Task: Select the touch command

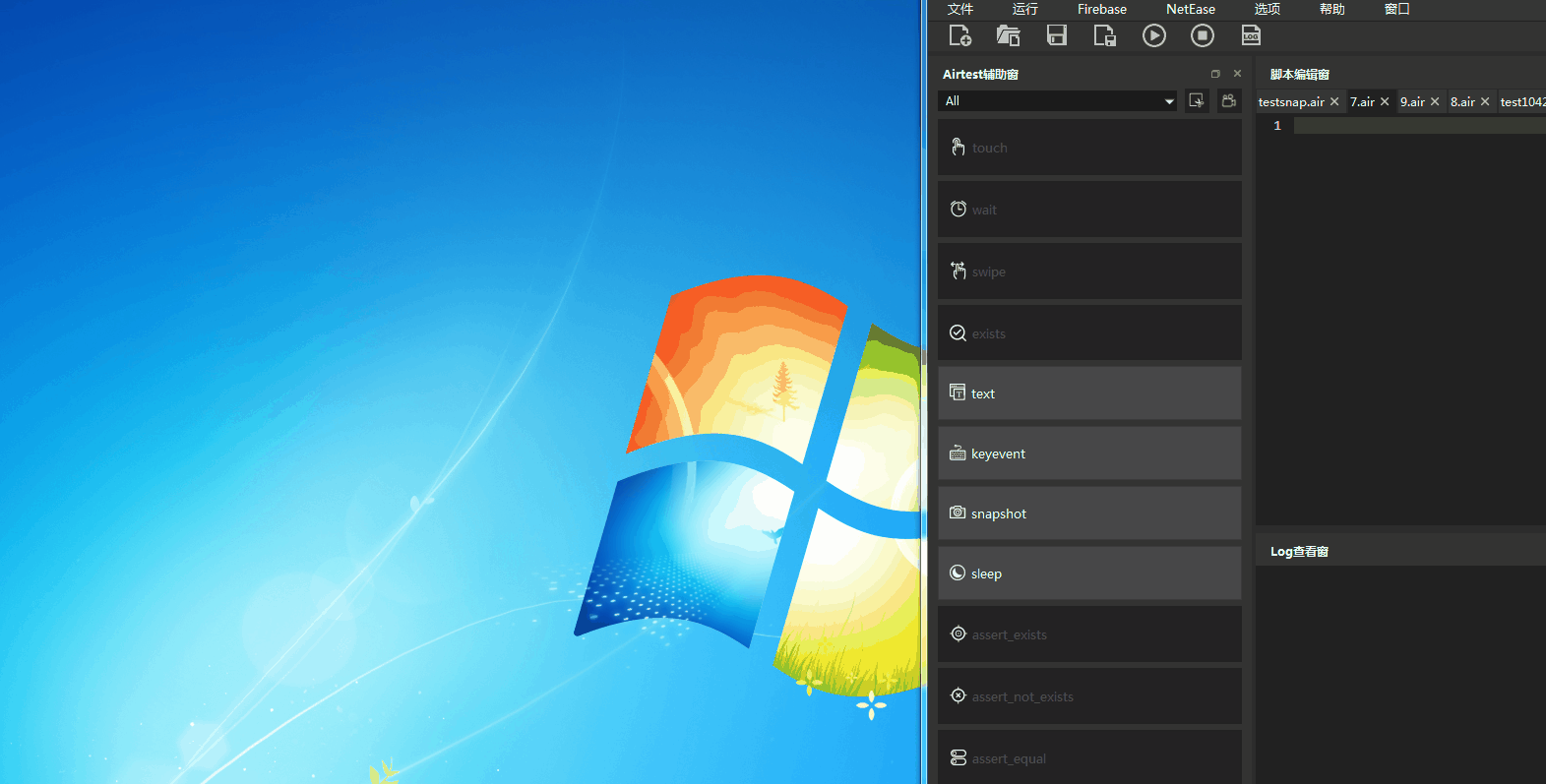Action: click(x=1089, y=148)
